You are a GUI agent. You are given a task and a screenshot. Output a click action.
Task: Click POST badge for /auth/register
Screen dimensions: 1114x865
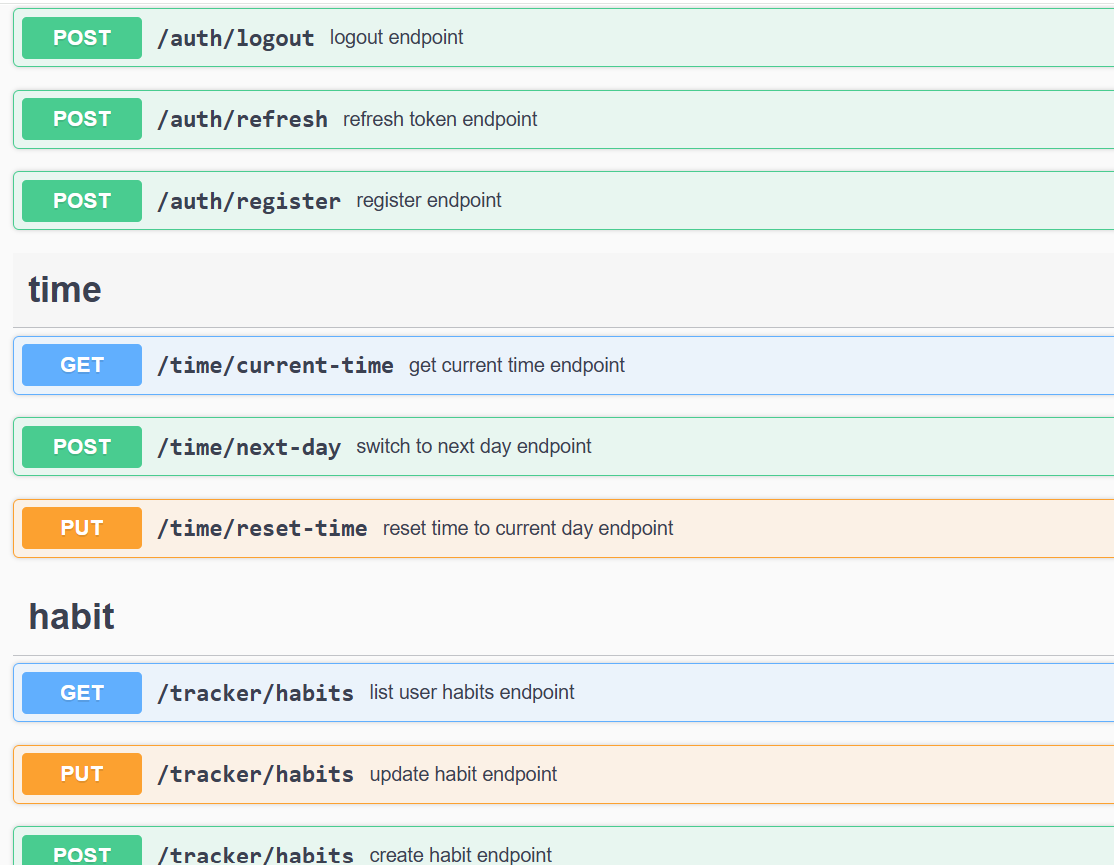(82, 201)
